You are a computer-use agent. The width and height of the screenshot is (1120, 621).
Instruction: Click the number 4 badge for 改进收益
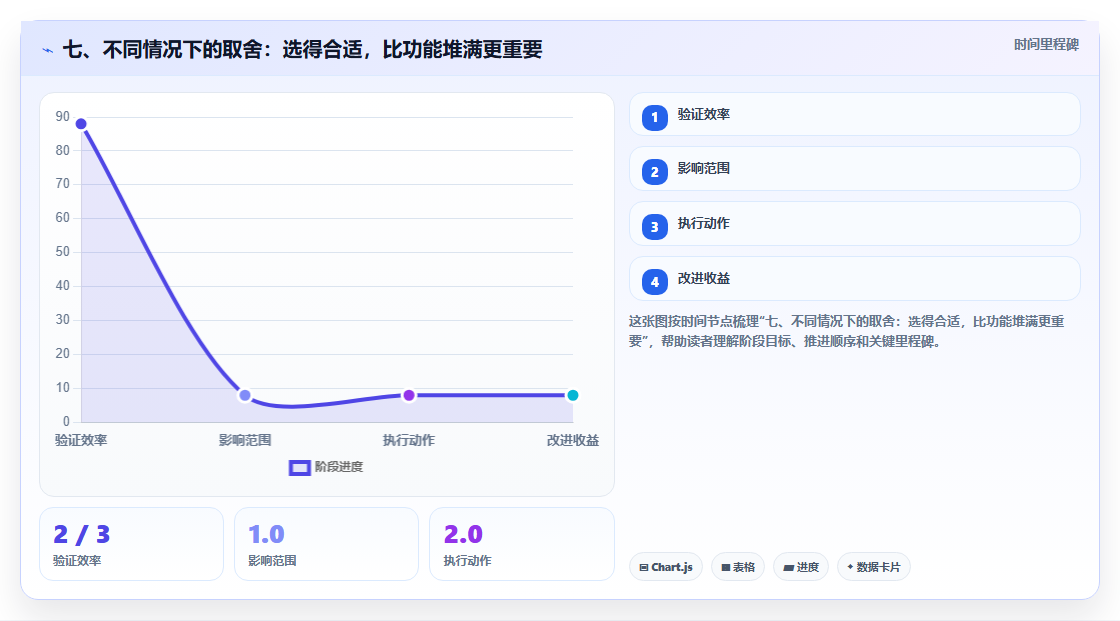point(654,282)
